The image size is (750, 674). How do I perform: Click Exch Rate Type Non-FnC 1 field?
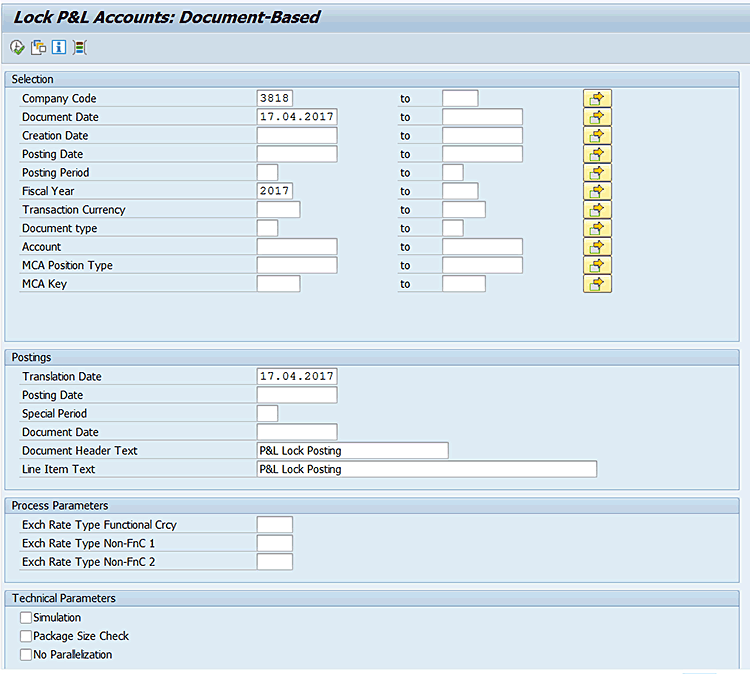(275, 543)
